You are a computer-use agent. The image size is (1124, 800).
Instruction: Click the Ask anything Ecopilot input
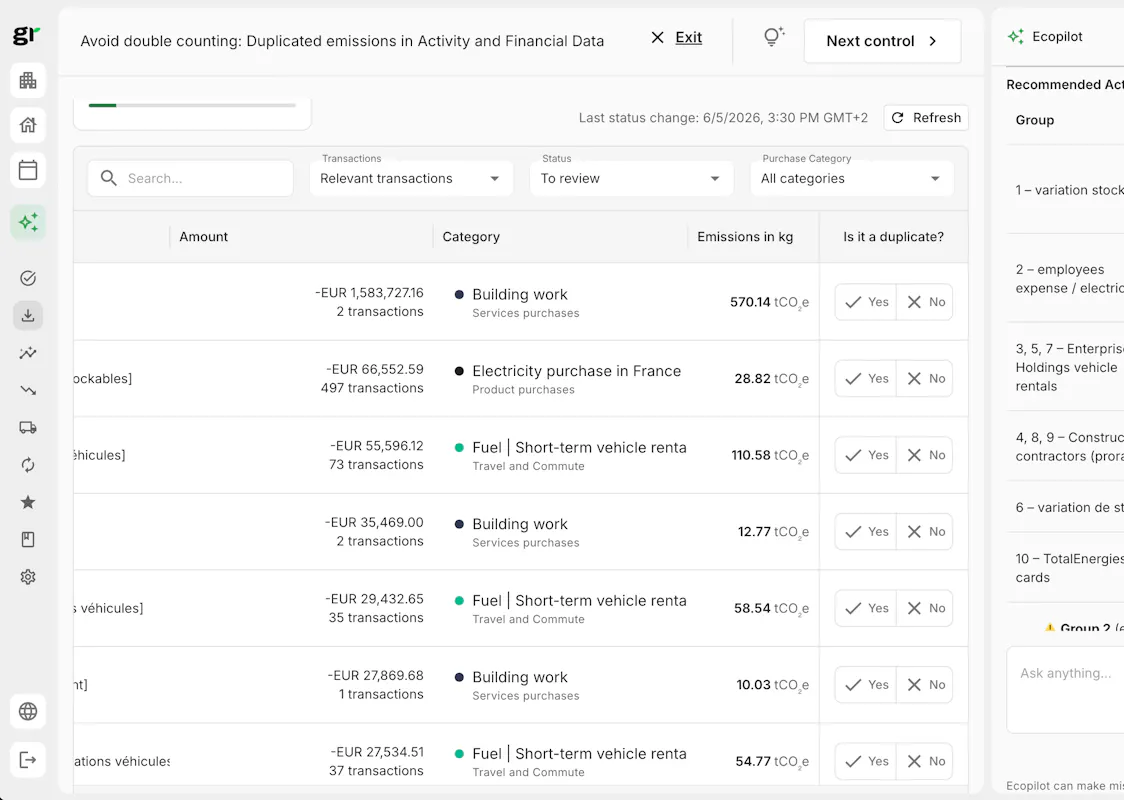point(1065,690)
